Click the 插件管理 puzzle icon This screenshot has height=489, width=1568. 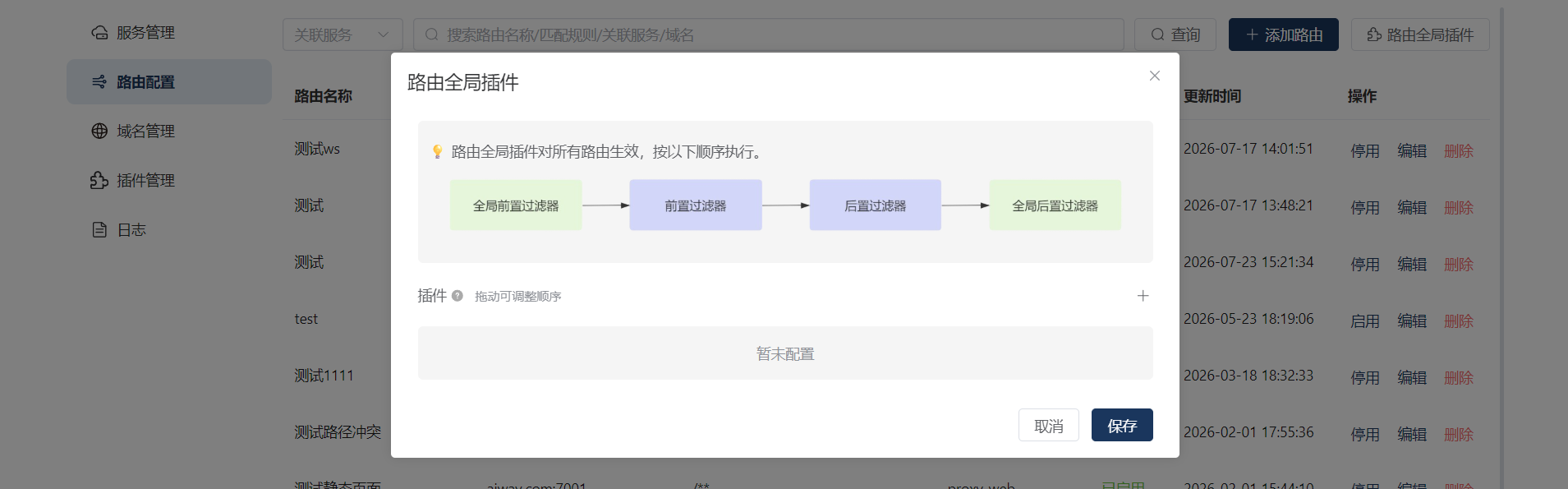click(99, 181)
